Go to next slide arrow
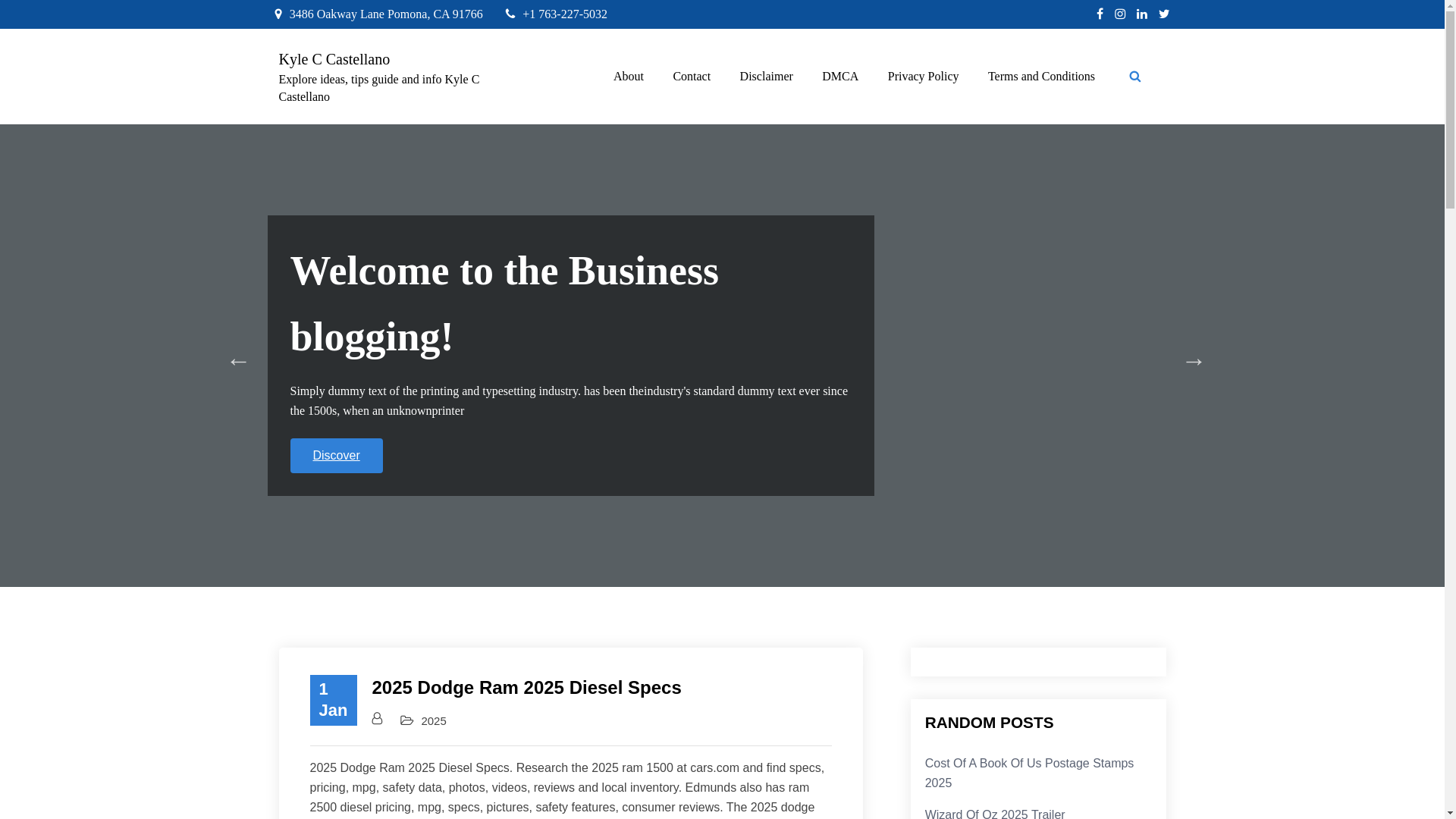The width and height of the screenshot is (1456, 819). [x=1194, y=362]
